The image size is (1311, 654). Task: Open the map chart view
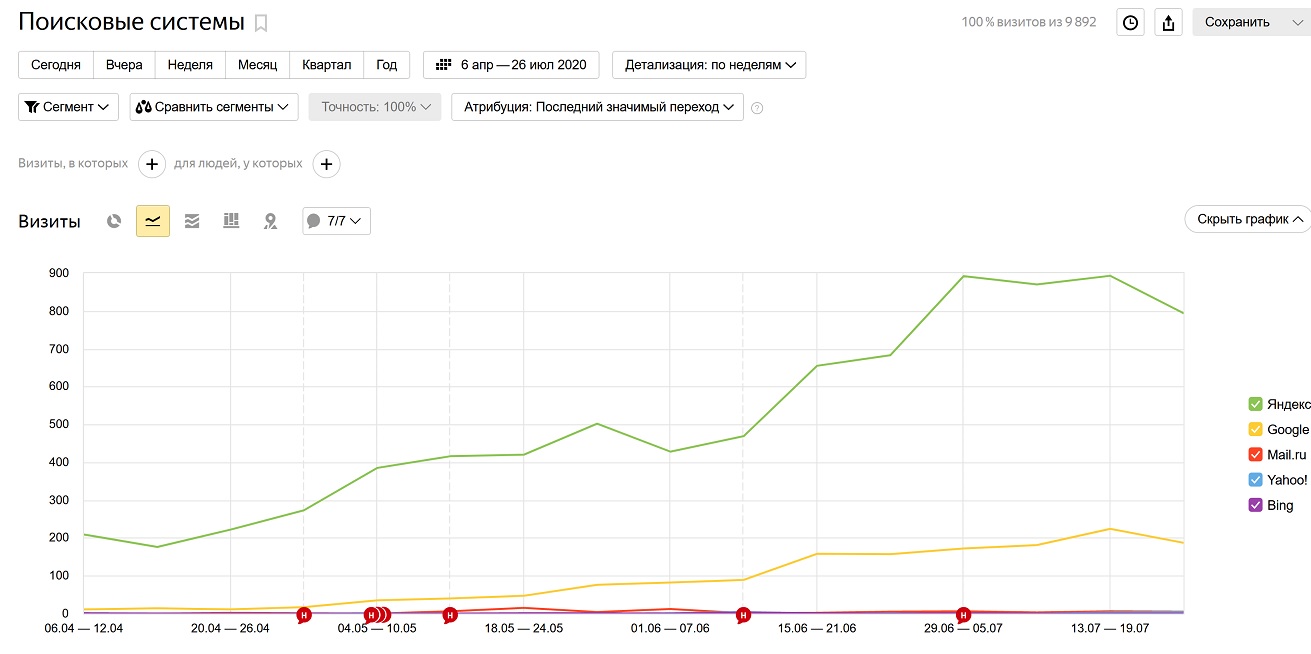pos(270,221)
